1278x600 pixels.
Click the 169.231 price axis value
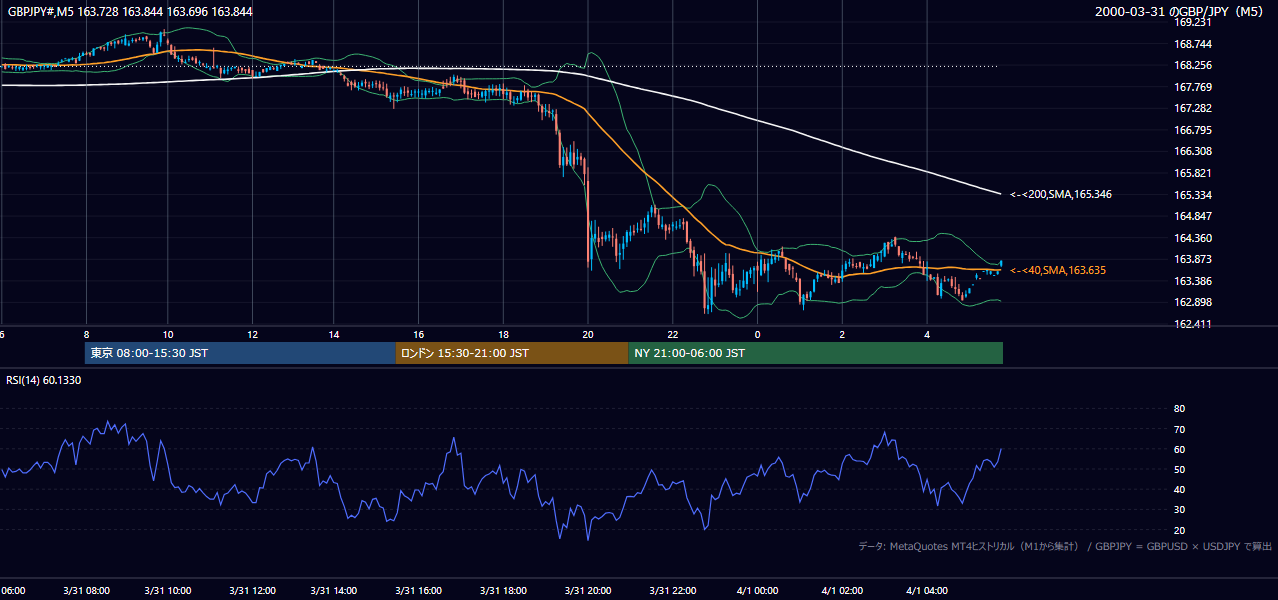tap(1193, 22)
